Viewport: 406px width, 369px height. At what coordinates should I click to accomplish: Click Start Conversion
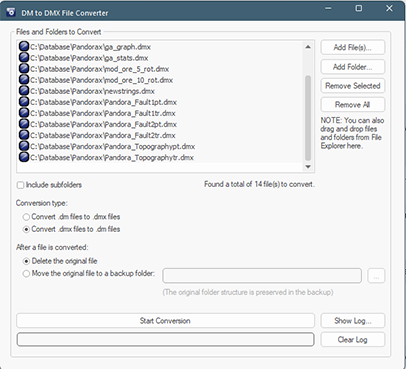(x=165, y=321)
